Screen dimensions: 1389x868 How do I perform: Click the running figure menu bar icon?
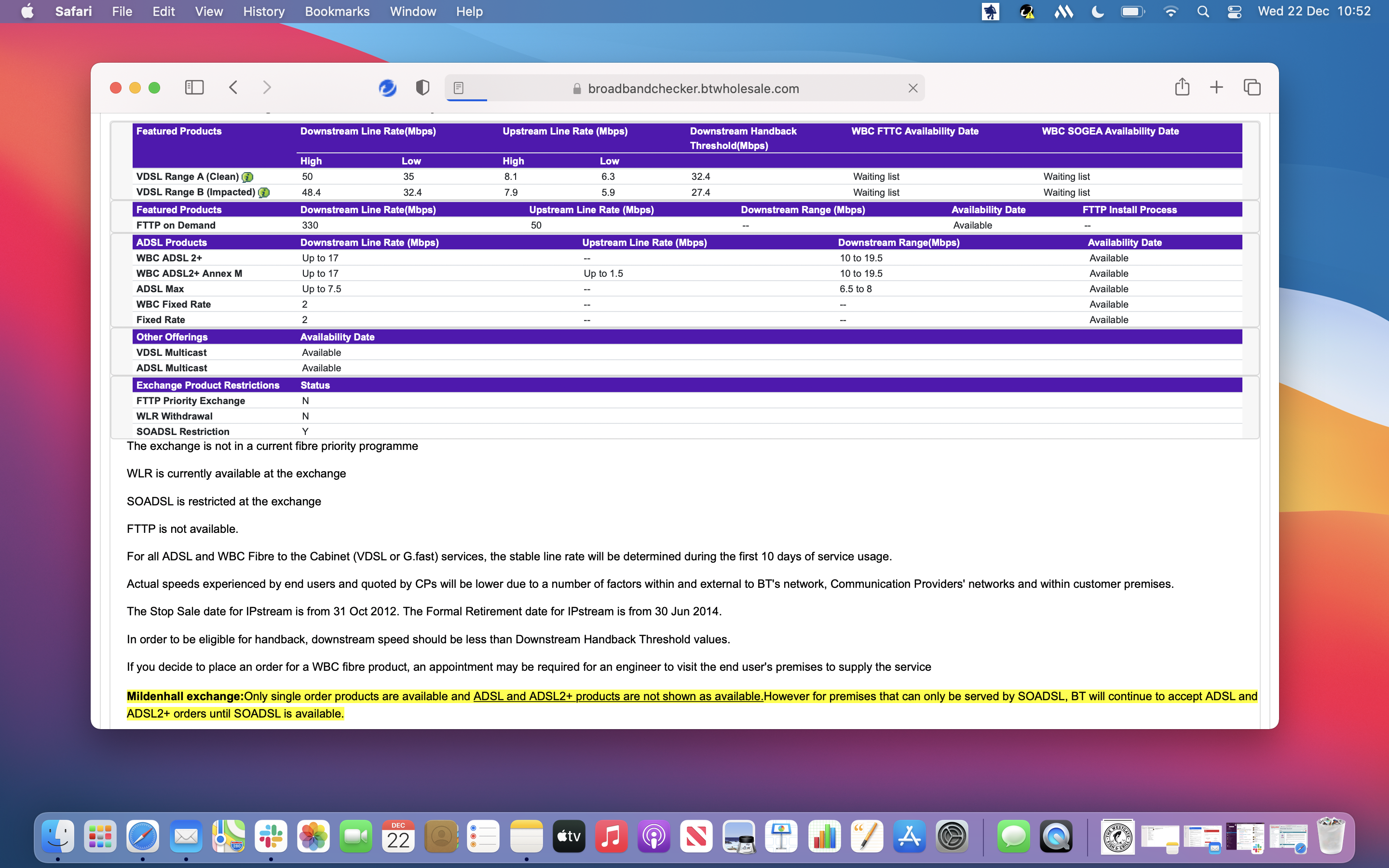click(990, 12)
